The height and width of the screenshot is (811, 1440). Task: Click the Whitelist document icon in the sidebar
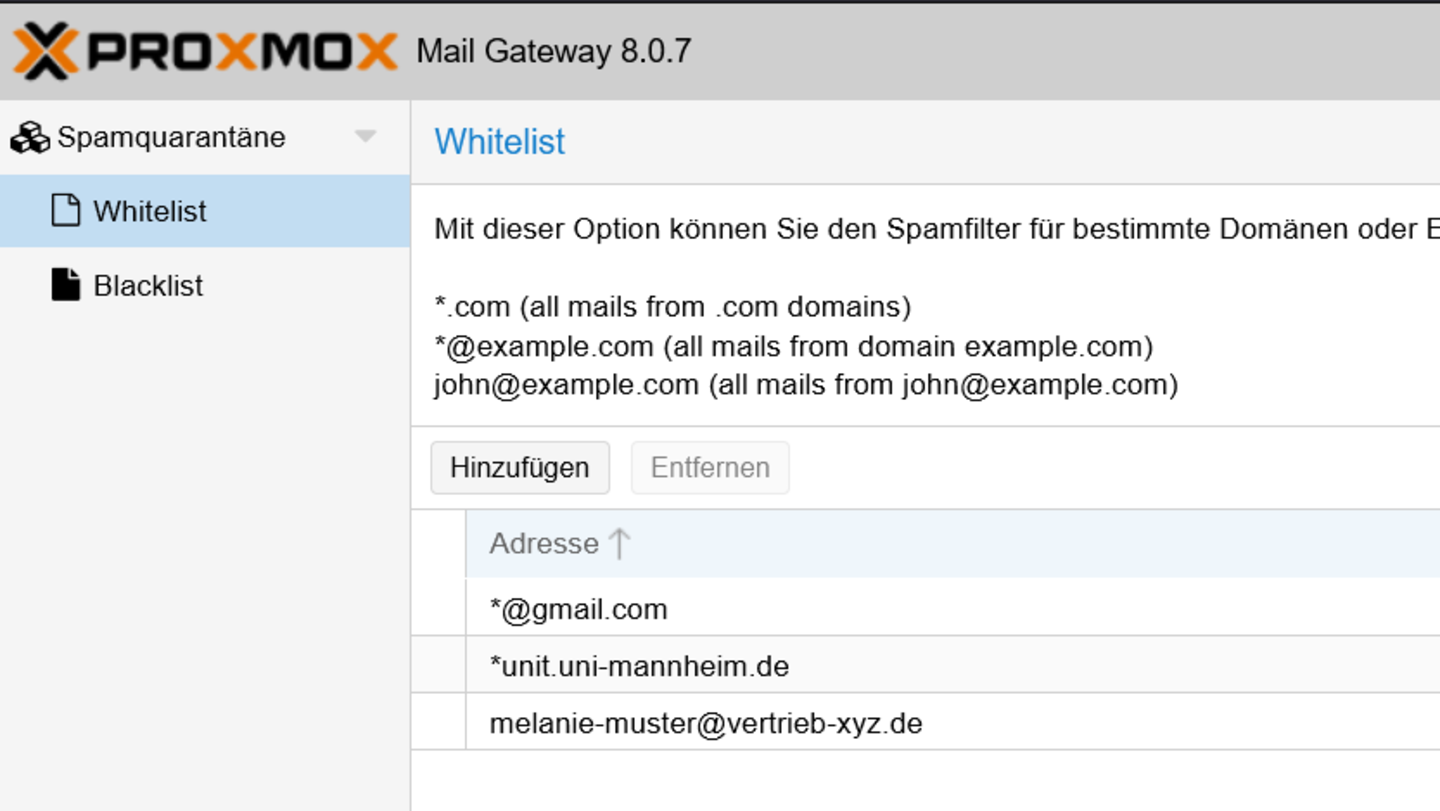point(66,211)
